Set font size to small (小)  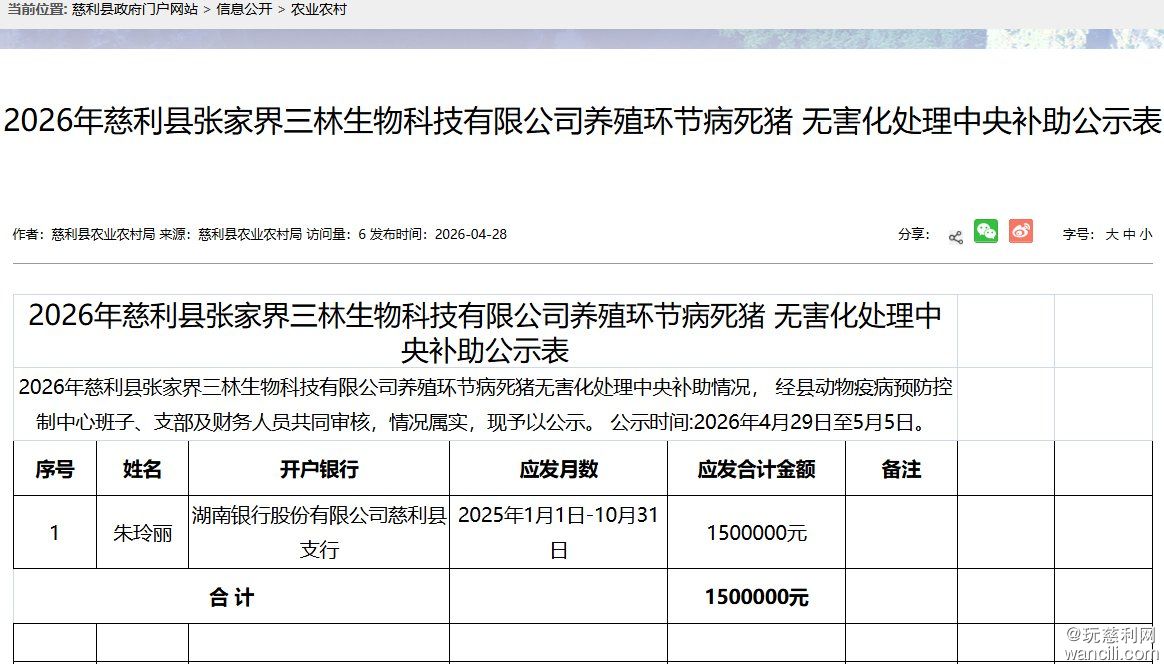tap(1145, 235)
